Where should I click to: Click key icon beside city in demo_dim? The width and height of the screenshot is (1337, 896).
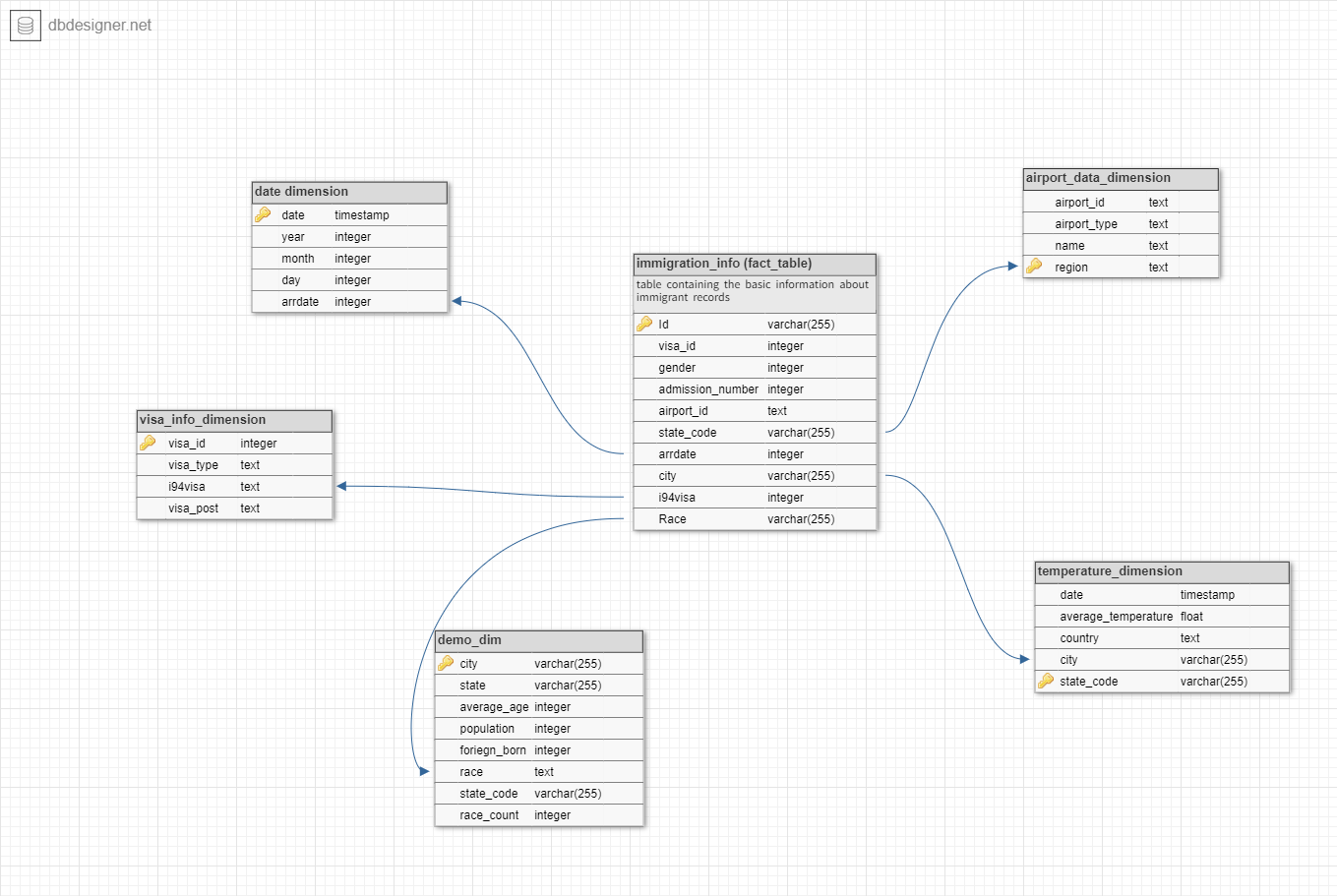(x=446, y=663)
